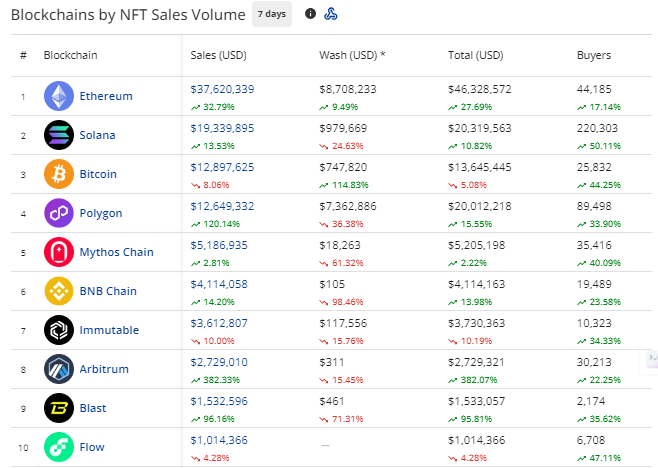Open the Solana blockchain link
Viewport: 658px width, 468px height.
tap(97, 135)
